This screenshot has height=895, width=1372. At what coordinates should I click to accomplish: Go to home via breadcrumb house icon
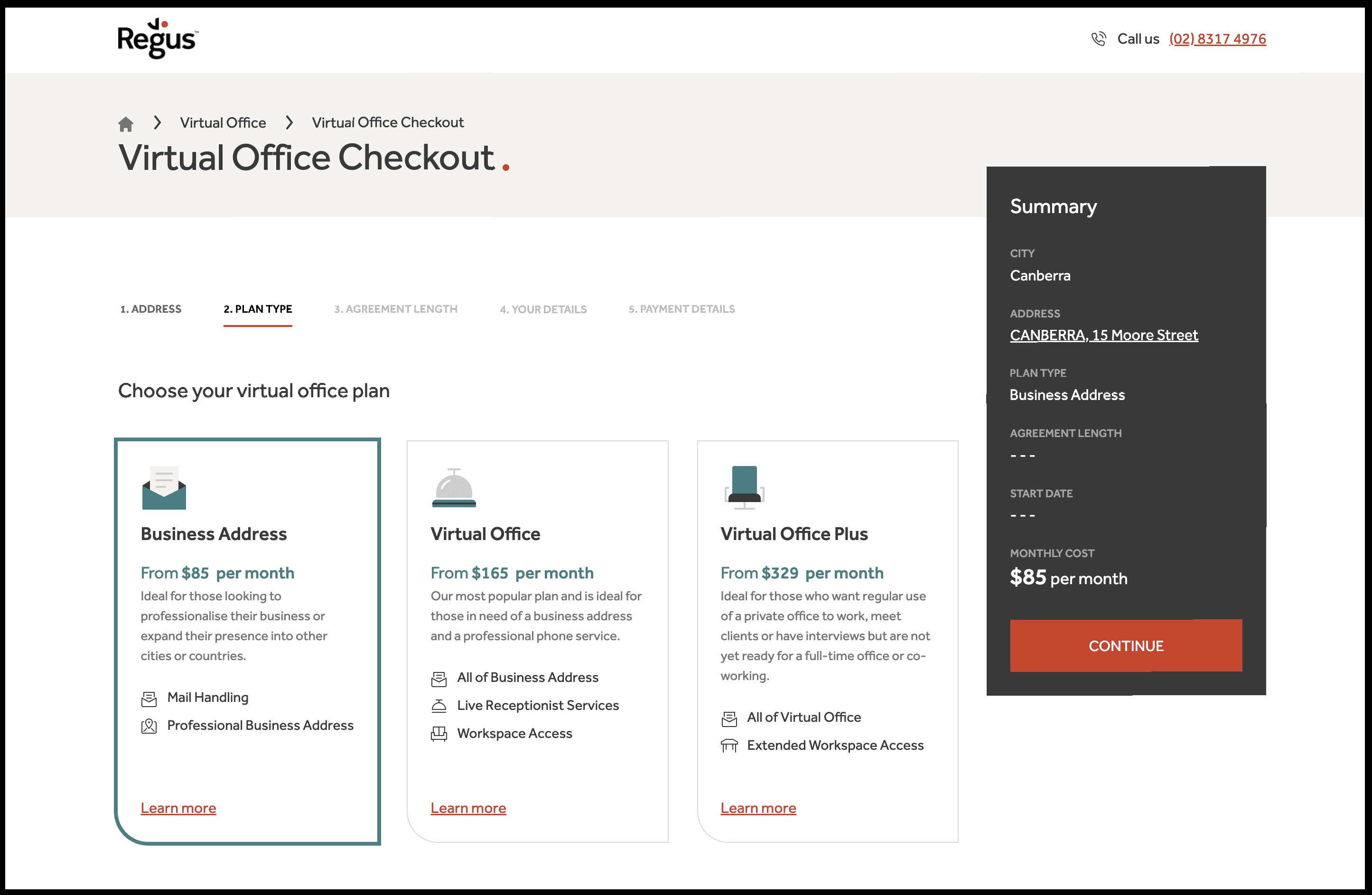click(126, 123)
